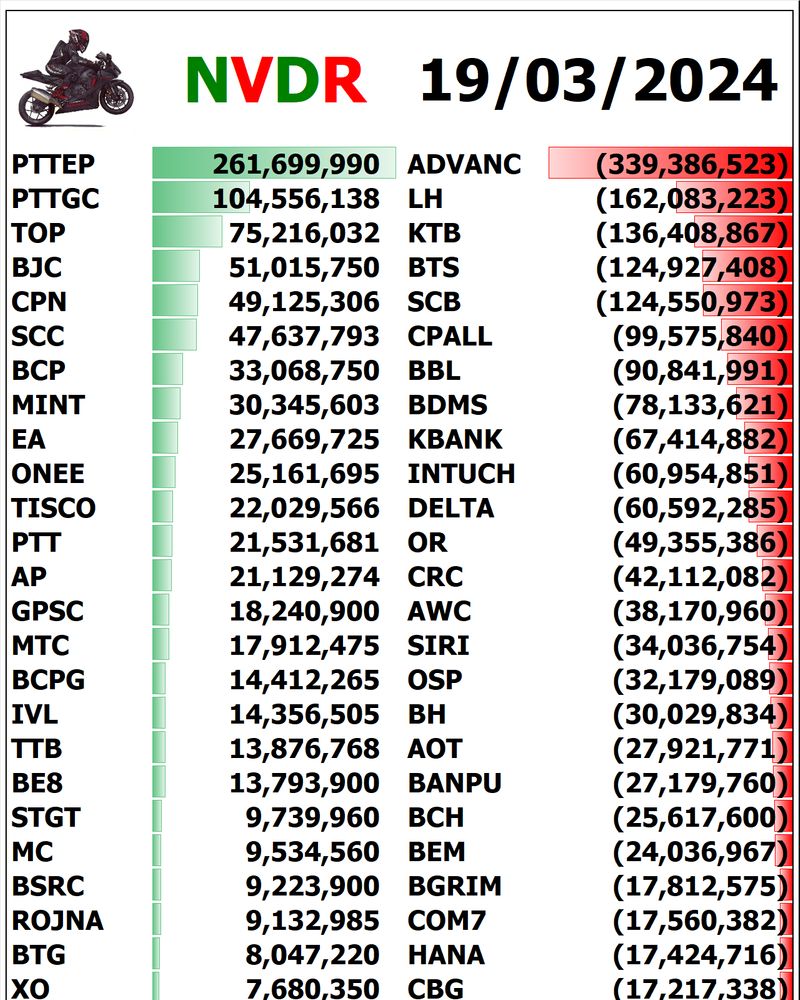Click the HANA sell value (17,424,716)
Viewport: 800px width, 1000px height.
[x=695, y=954]
